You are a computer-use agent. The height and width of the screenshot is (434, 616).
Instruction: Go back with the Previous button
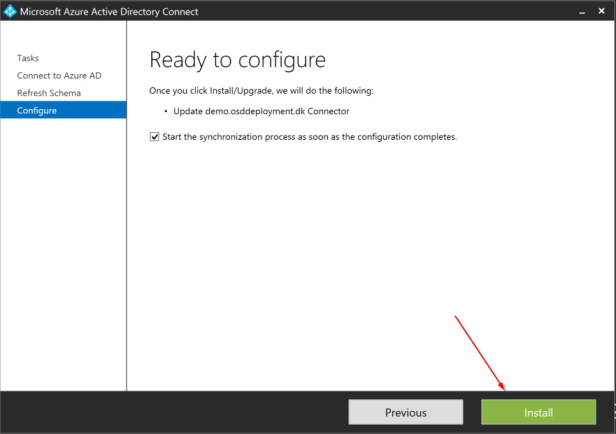click(x=405, y=412)
